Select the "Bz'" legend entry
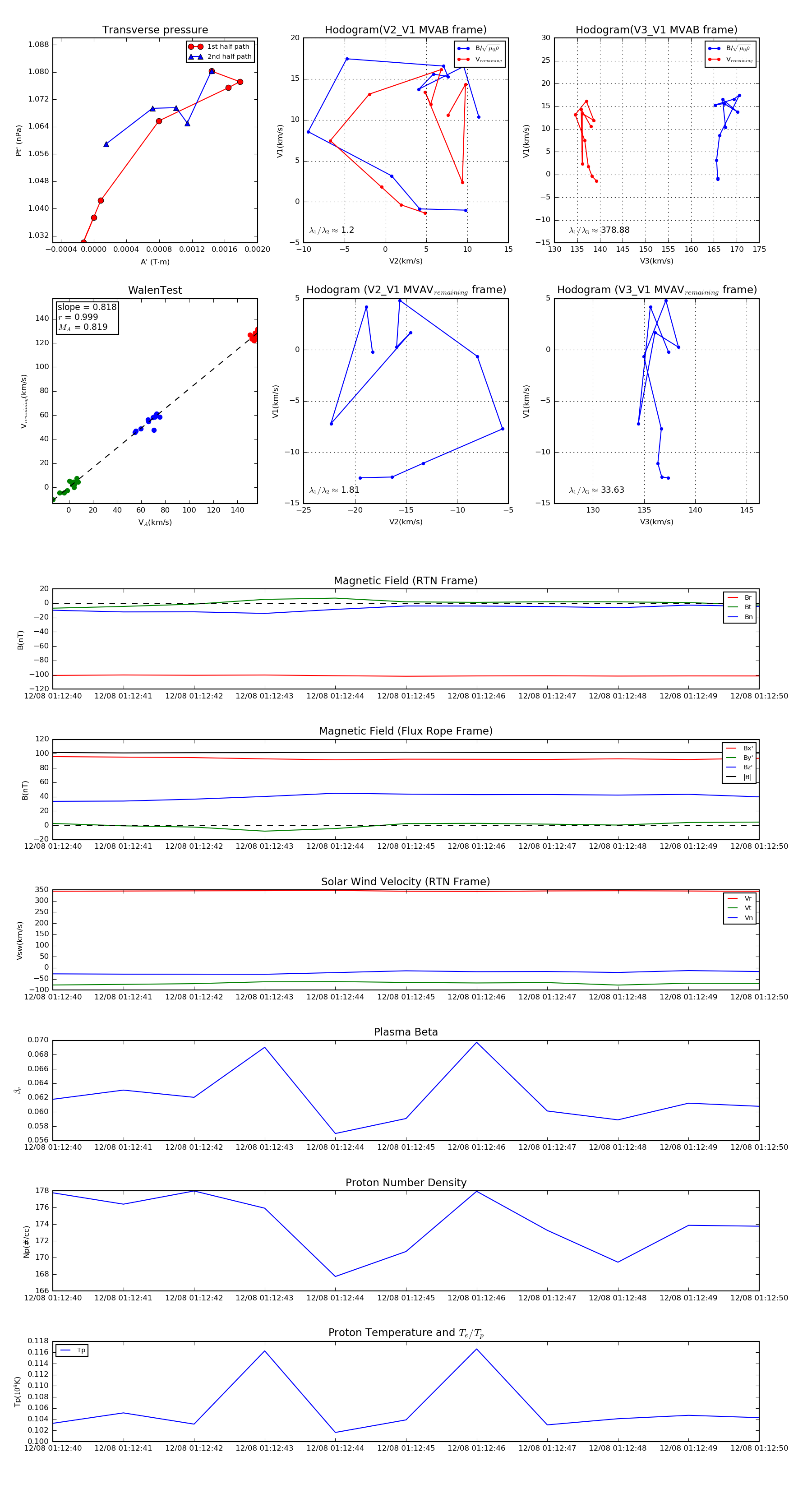This screenshot has width=812, height=1489. tap(739, 768)
